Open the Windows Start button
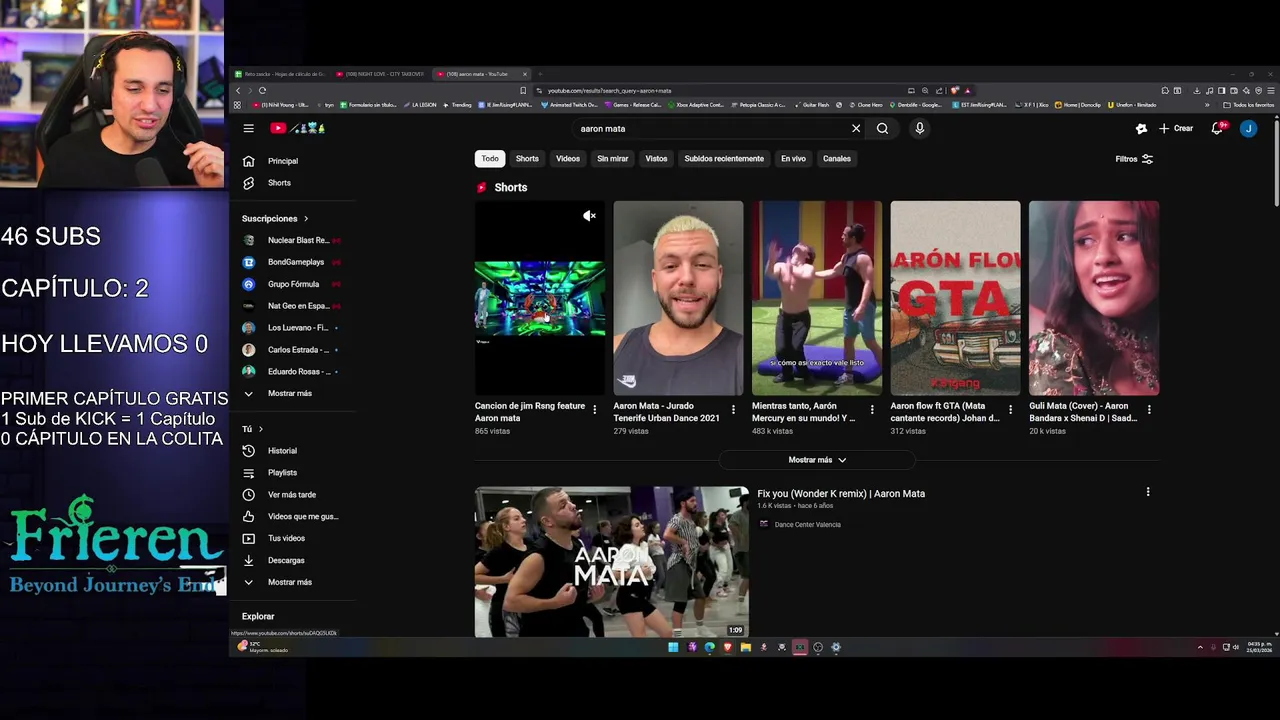The width and height of the screenshot is (1280, 720). click(x=673, y=647)
